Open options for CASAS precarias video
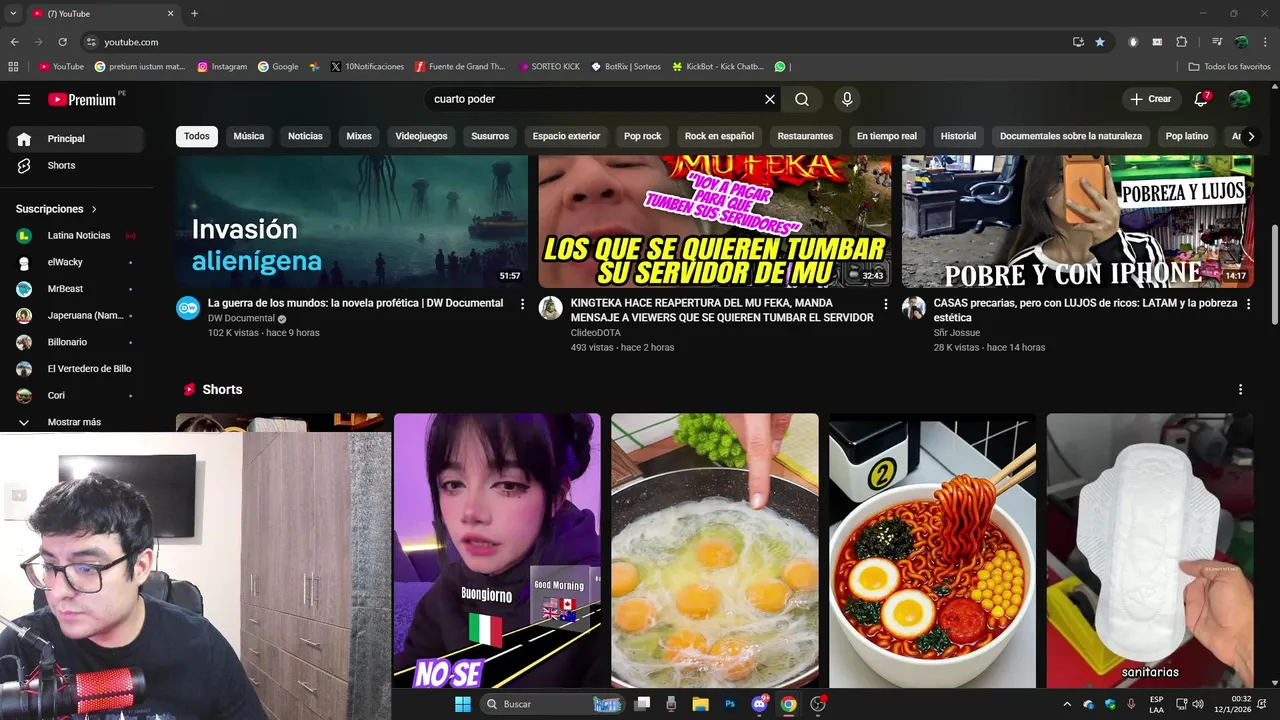This screenshot has height=720, width=1280. 1248,304
